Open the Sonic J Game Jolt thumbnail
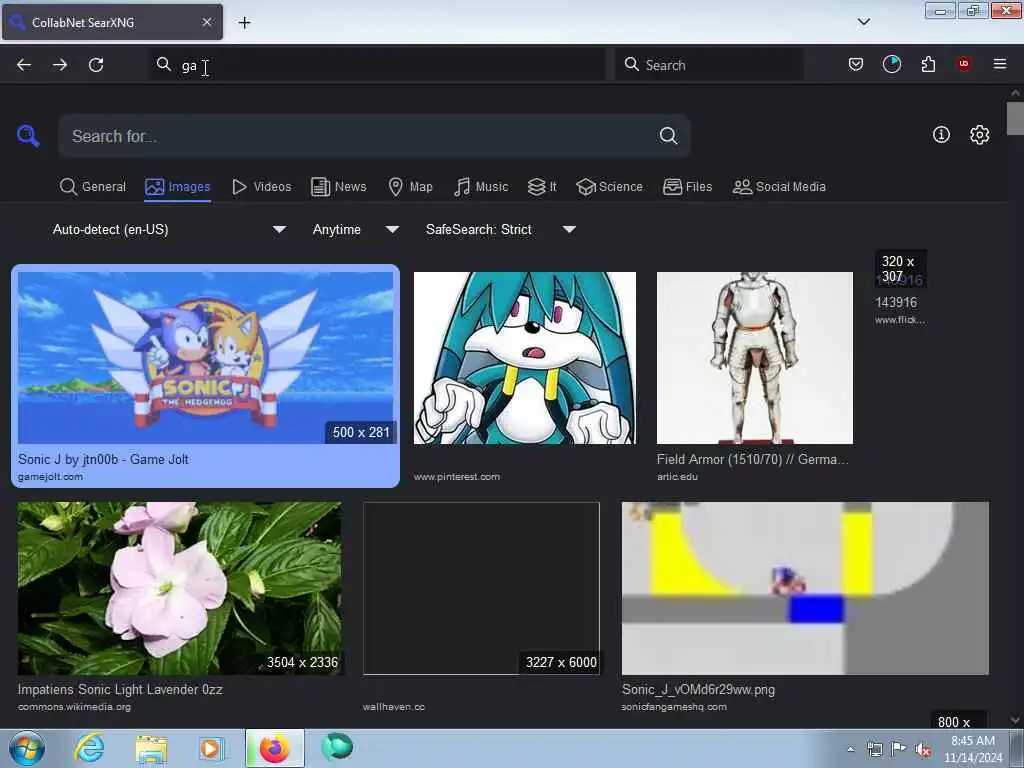 point(206,357)
